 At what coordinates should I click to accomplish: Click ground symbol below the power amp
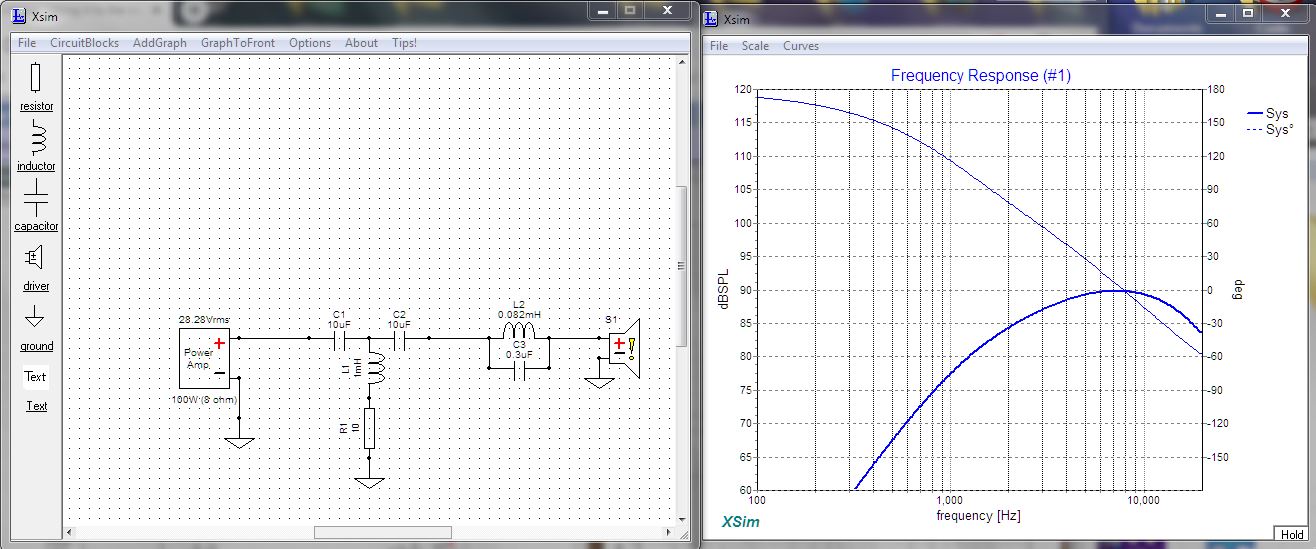[239, 441]
